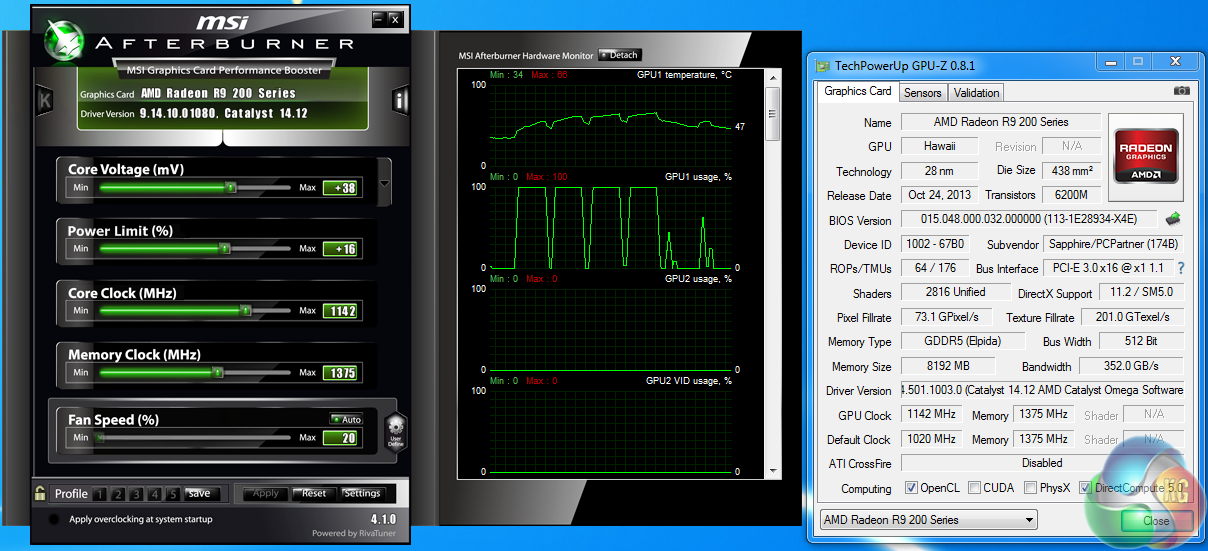Image resolution: width=1208 pixels, height=551 pixels.
Task: Take a screenshot with GPU-Z camera icon
Action: tap(1182, 91)
